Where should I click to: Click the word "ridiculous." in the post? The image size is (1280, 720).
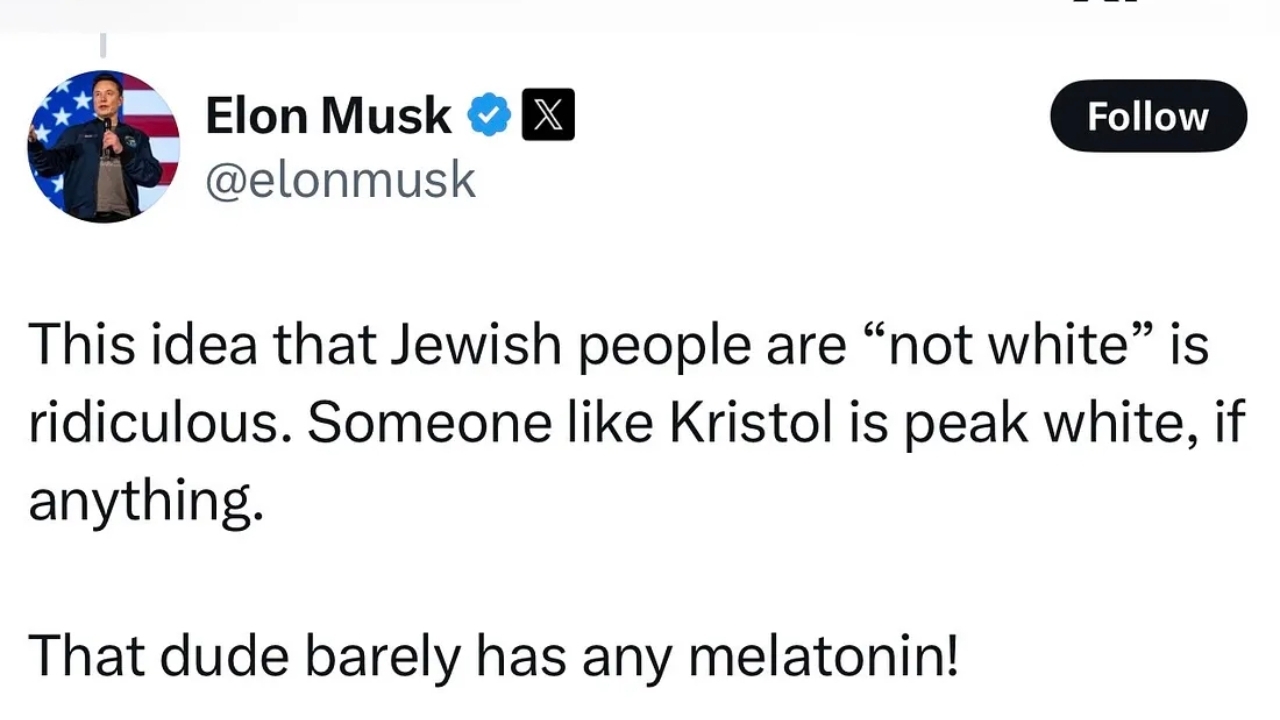[160, 423]
